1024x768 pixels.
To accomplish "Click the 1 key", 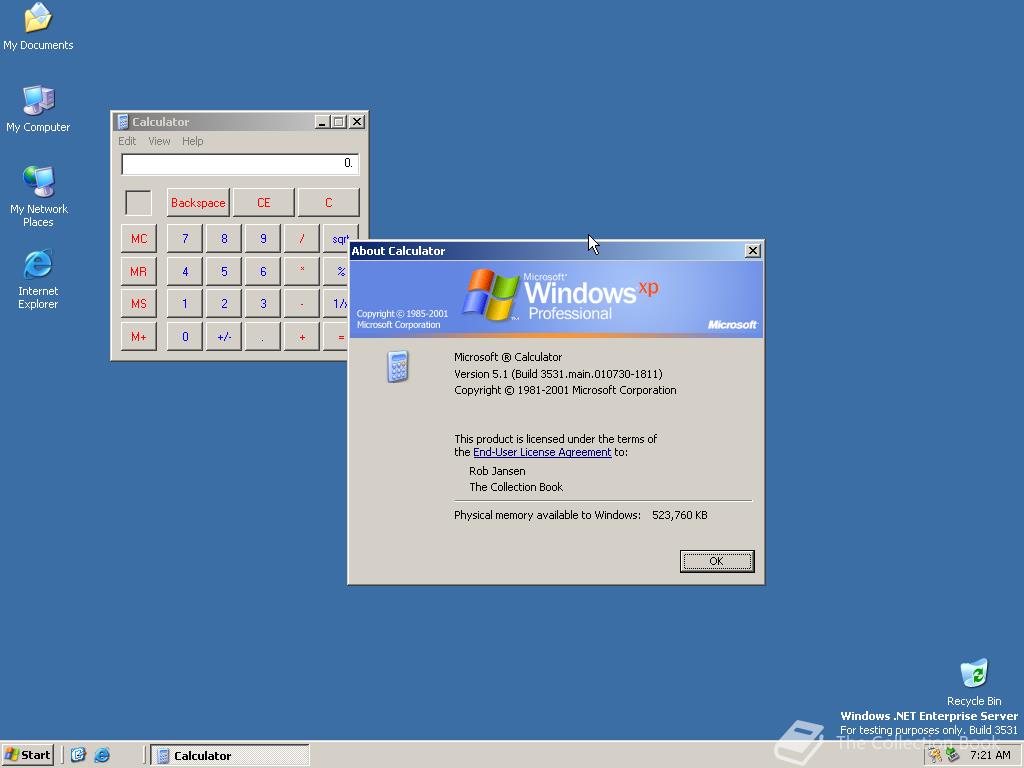I will (x=185, y=304).
